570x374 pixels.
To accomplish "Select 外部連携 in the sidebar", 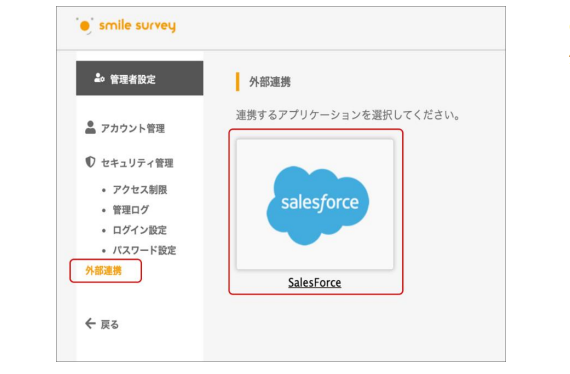I will [104, 270].
